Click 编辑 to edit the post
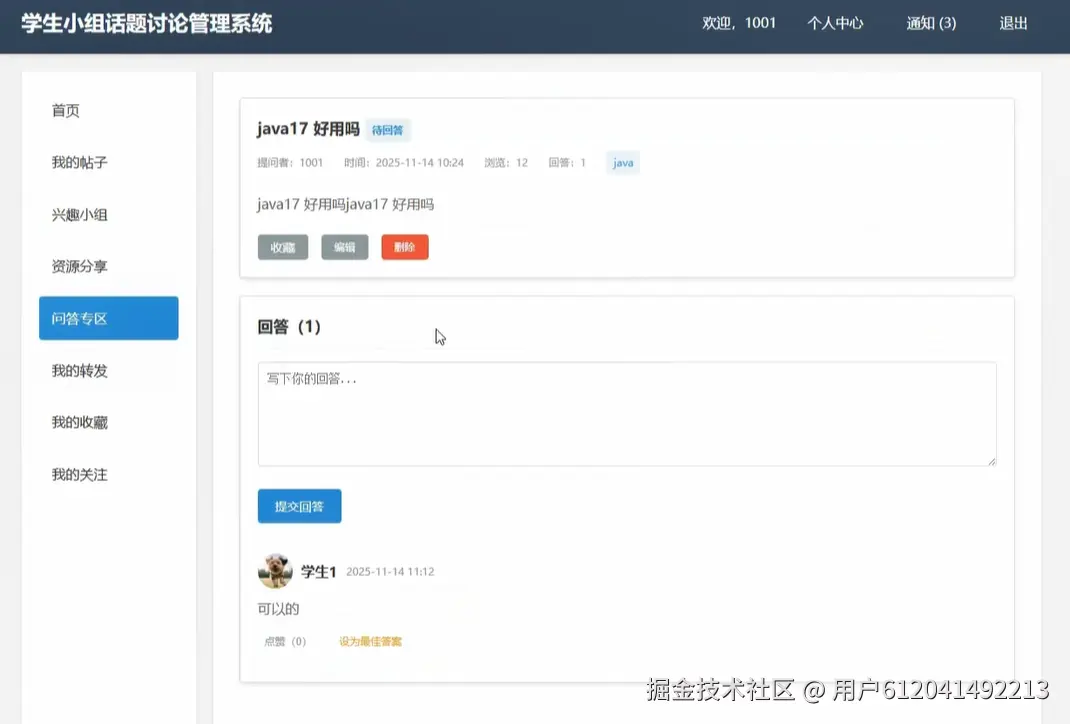 point(344,247)
